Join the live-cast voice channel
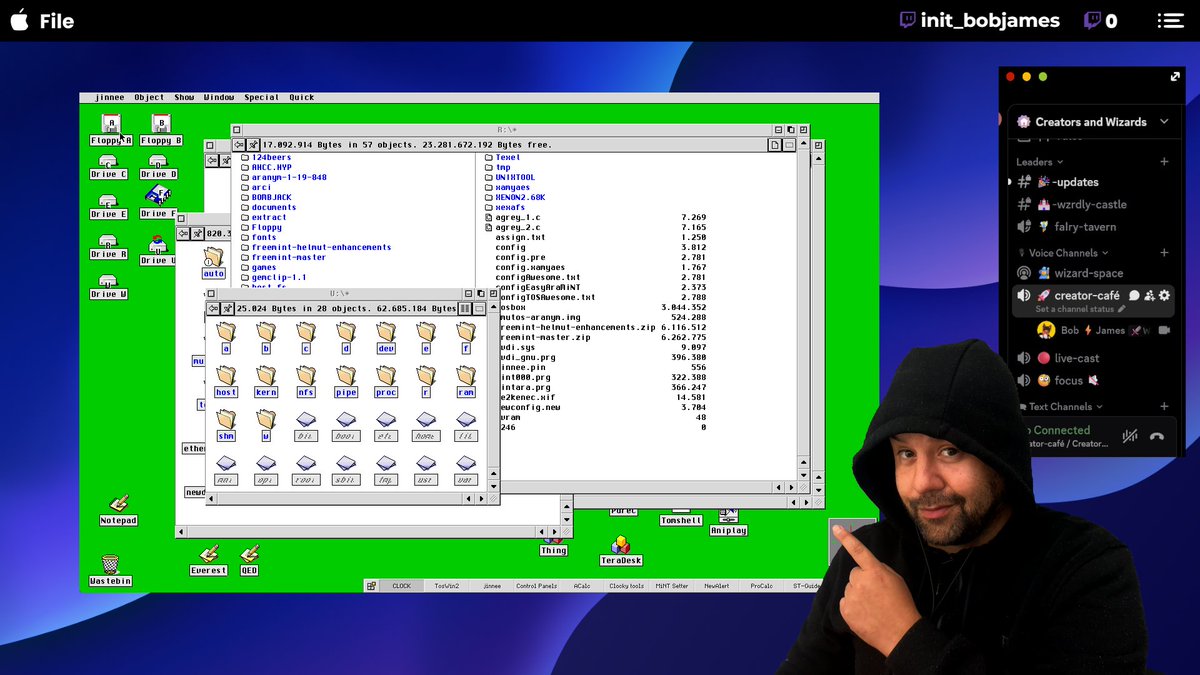1200x675 pixels. (1075, 358)
